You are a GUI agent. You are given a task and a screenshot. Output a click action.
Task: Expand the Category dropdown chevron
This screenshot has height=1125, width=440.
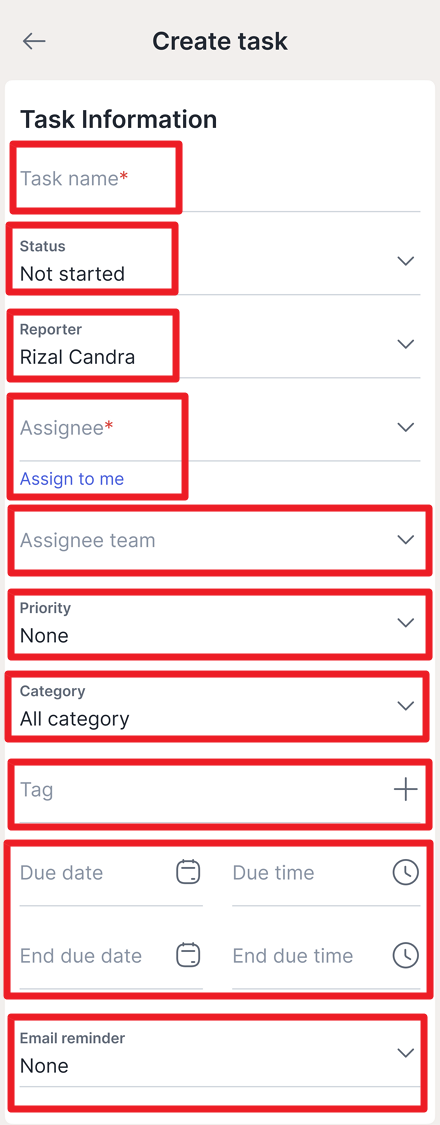406,706
